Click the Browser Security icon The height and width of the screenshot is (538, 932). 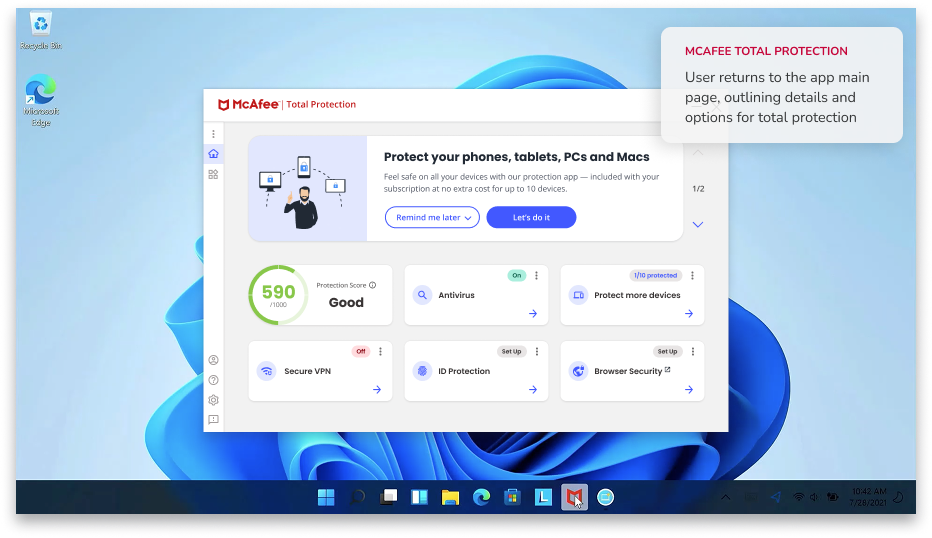click(578, 371)
